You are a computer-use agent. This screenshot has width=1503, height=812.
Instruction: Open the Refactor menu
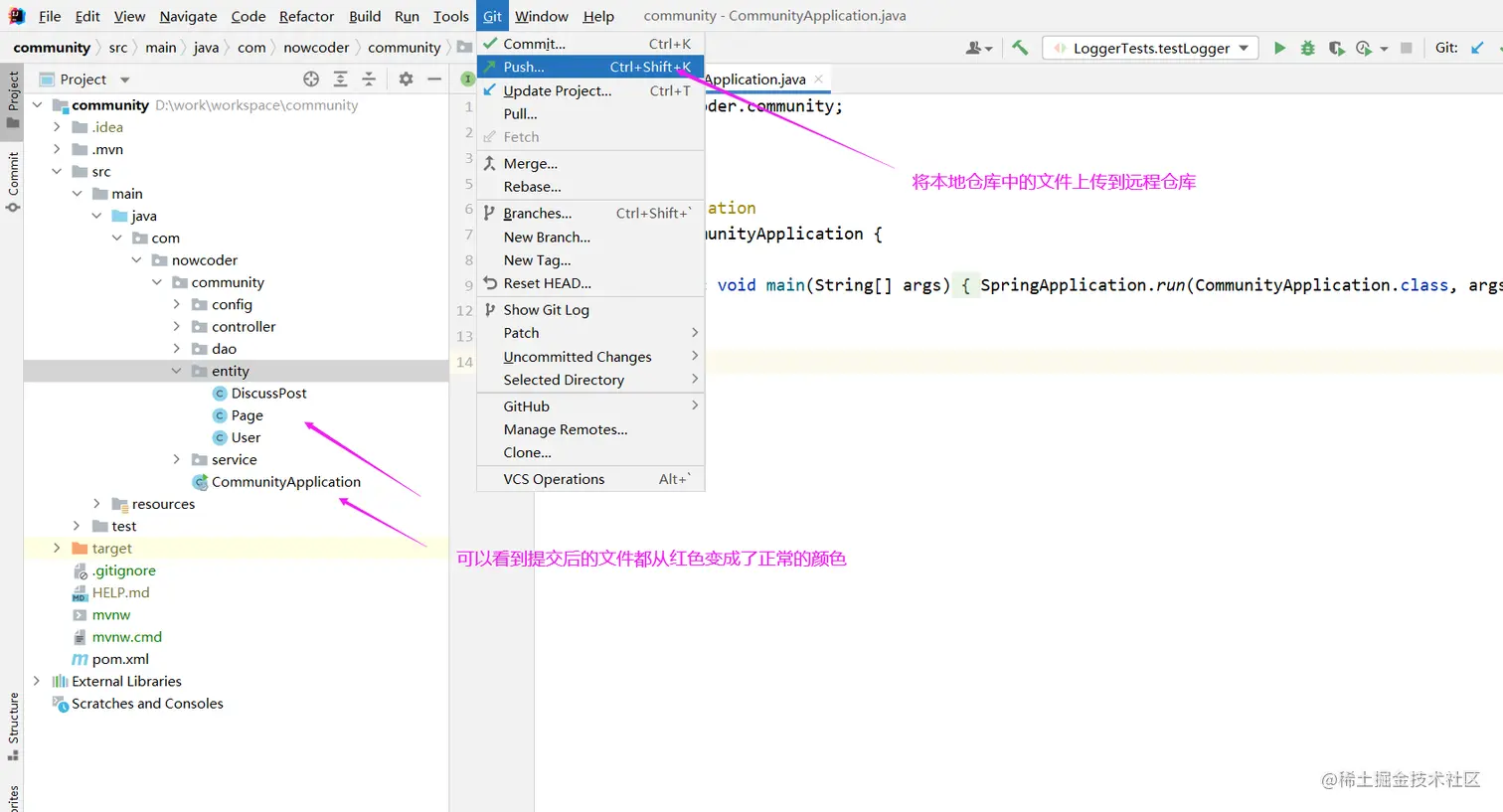click(x=306, y=16)
